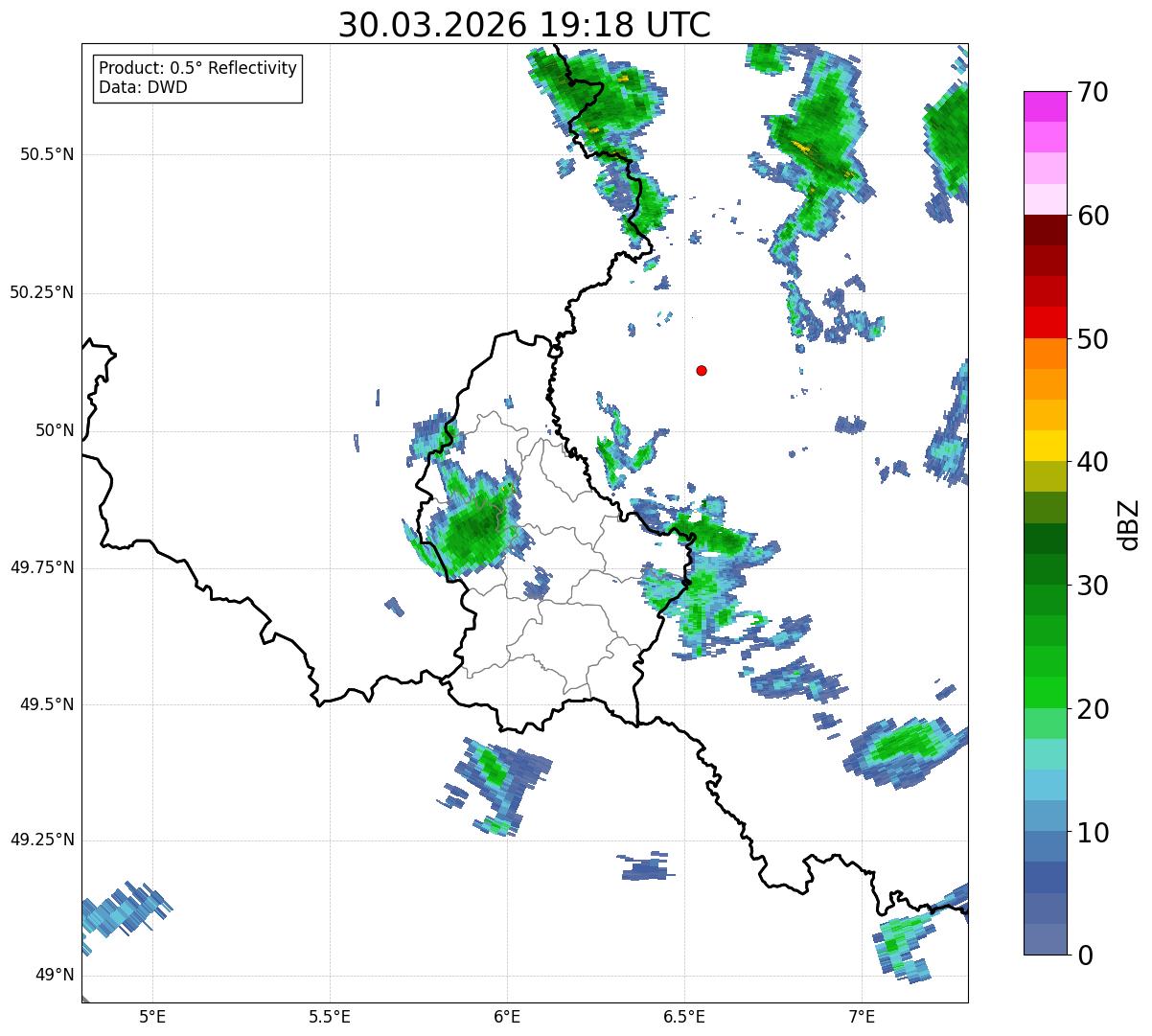Click the '50' colorbar tick label
Screen dimensions: 1152x1036
pyautogui.click(x=1091, y=339)
